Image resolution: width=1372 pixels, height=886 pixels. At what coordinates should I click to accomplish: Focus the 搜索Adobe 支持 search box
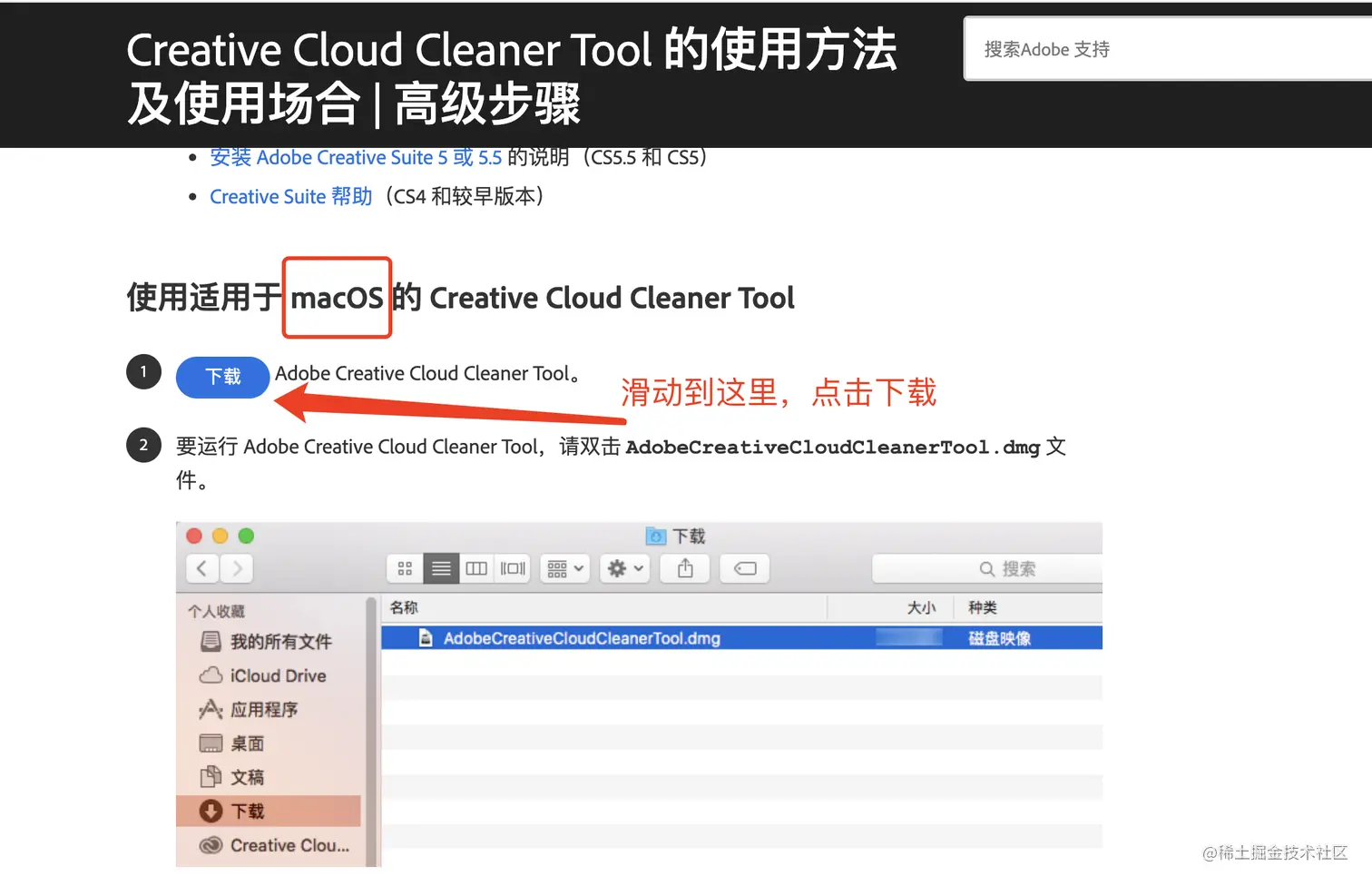pos(1168,49)
